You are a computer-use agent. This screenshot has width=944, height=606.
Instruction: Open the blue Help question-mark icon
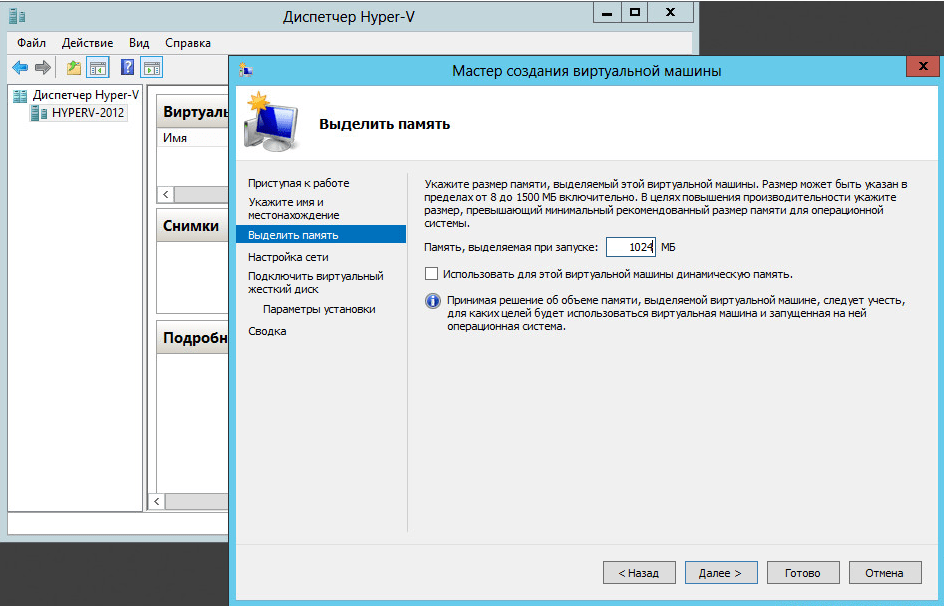[127, 67]
